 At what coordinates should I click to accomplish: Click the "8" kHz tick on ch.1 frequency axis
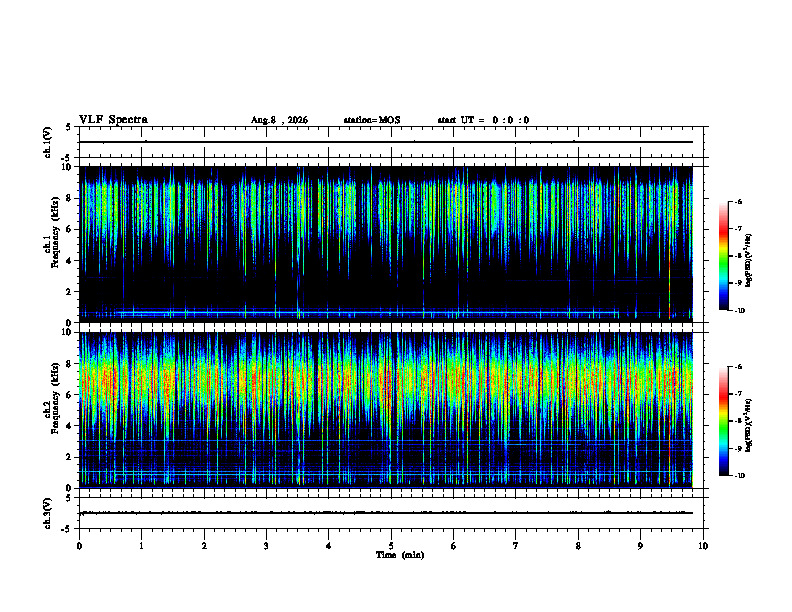(x=70, y=198)
